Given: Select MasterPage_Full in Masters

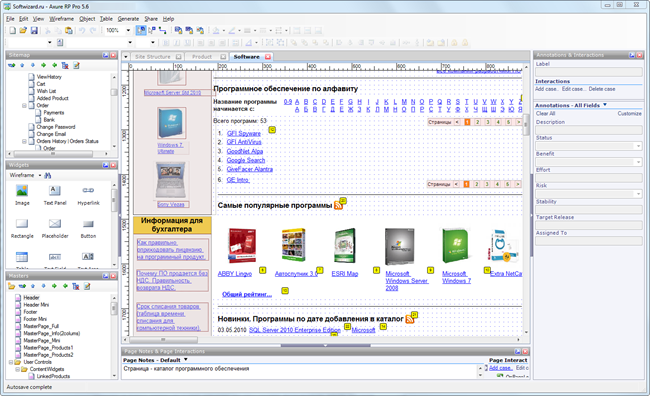Looking at the screenshot, I should click(x=41, y=326).
